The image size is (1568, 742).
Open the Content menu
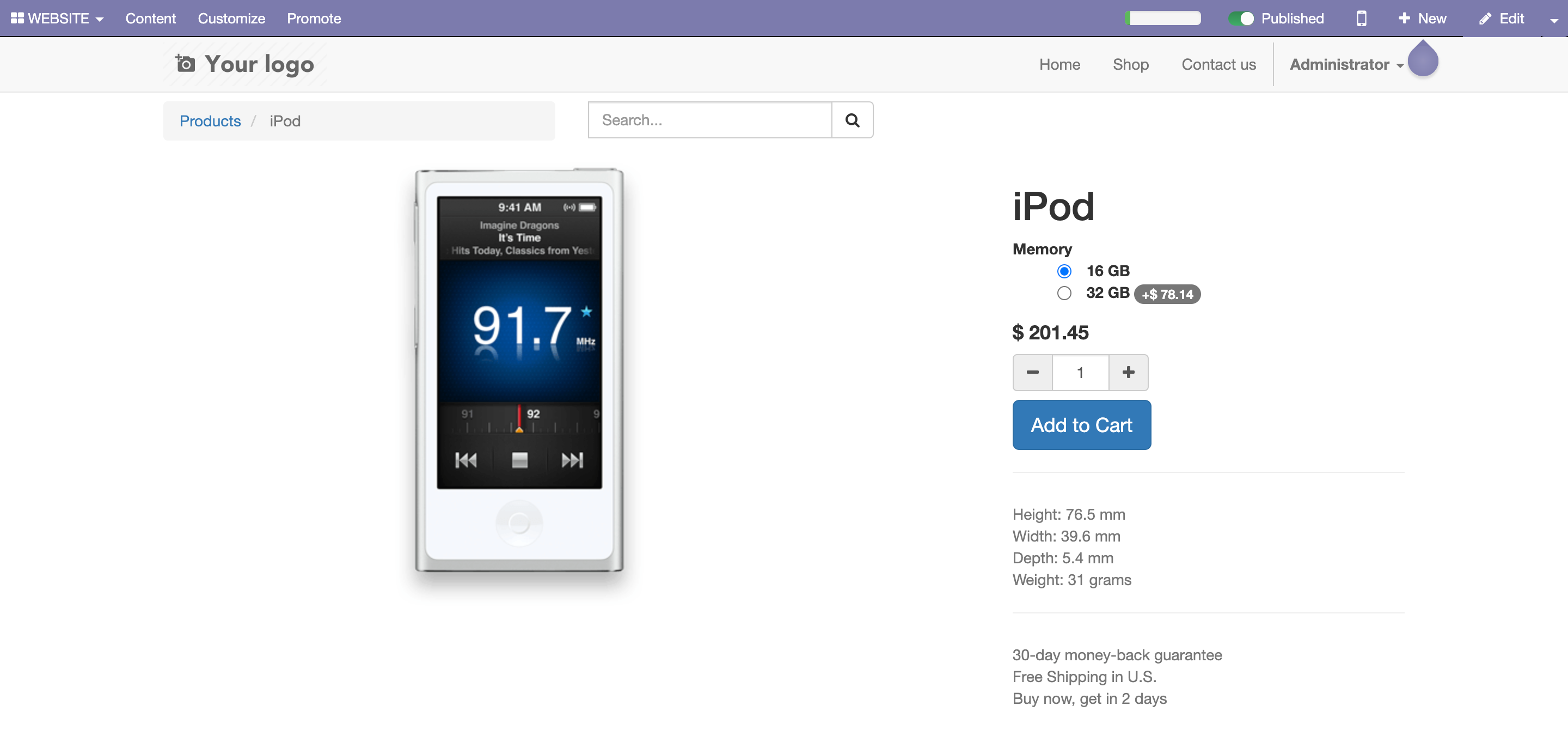150,19
